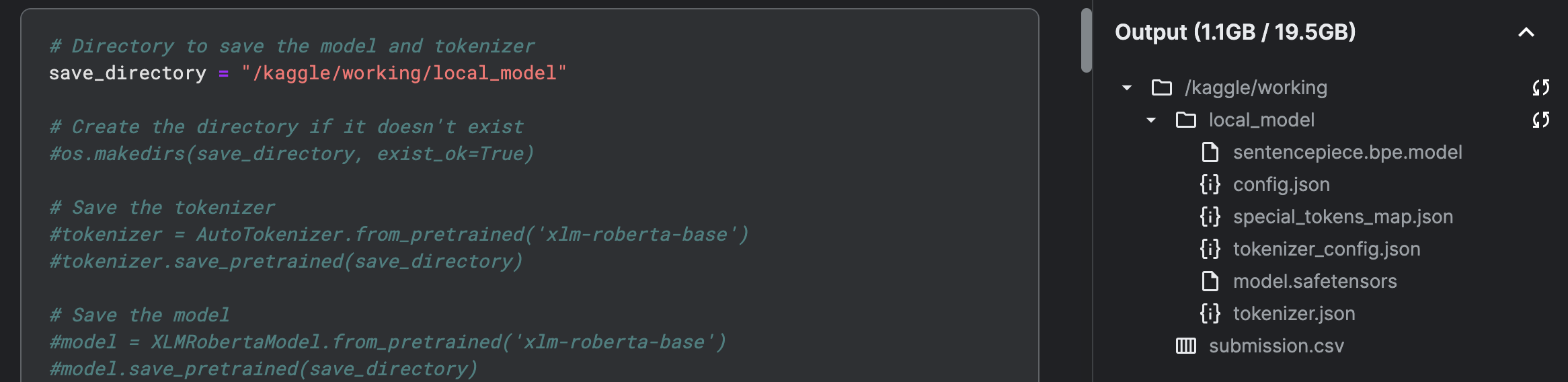
Task: Click the config.json JSON icon
Action: click(1210, 184)
